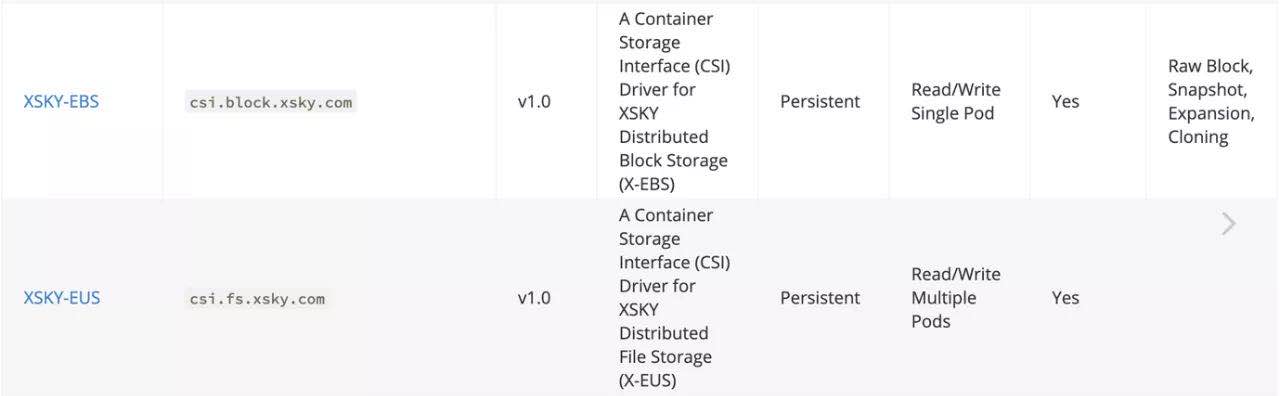Click the Distributed File Storage description text
Viewport: 1280px width, 396px height.
point(665,345)
